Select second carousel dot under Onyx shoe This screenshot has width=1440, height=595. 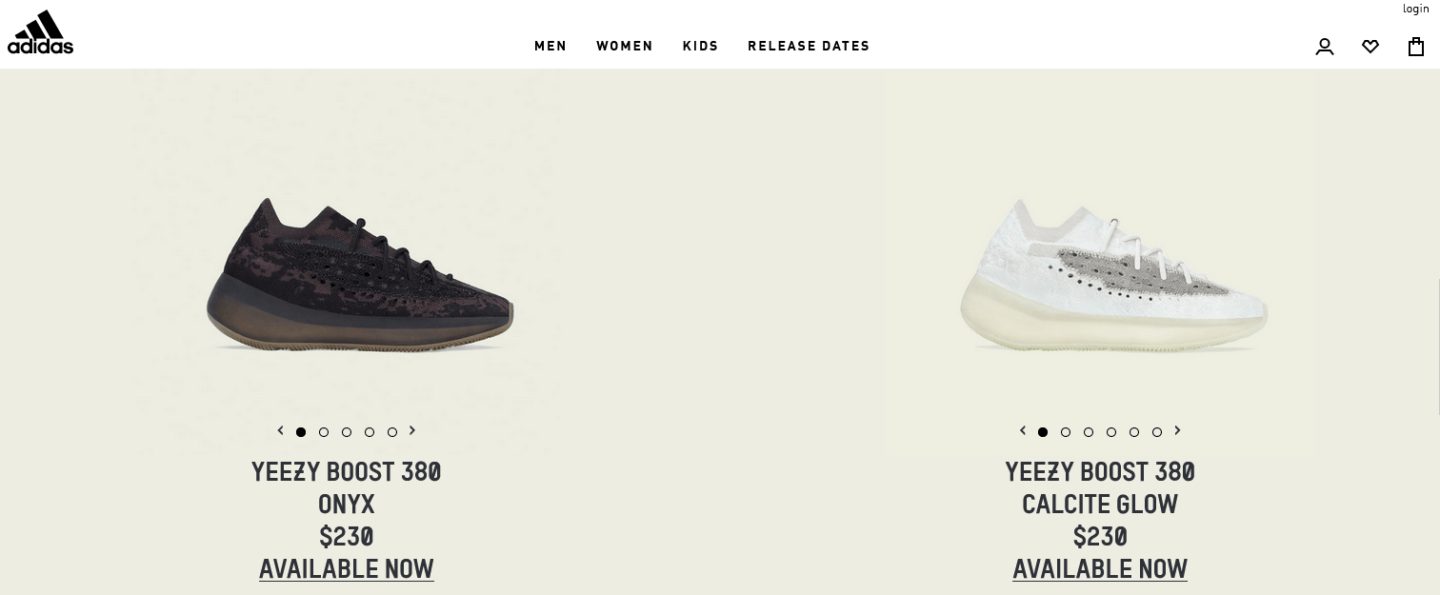coord(324,432)
